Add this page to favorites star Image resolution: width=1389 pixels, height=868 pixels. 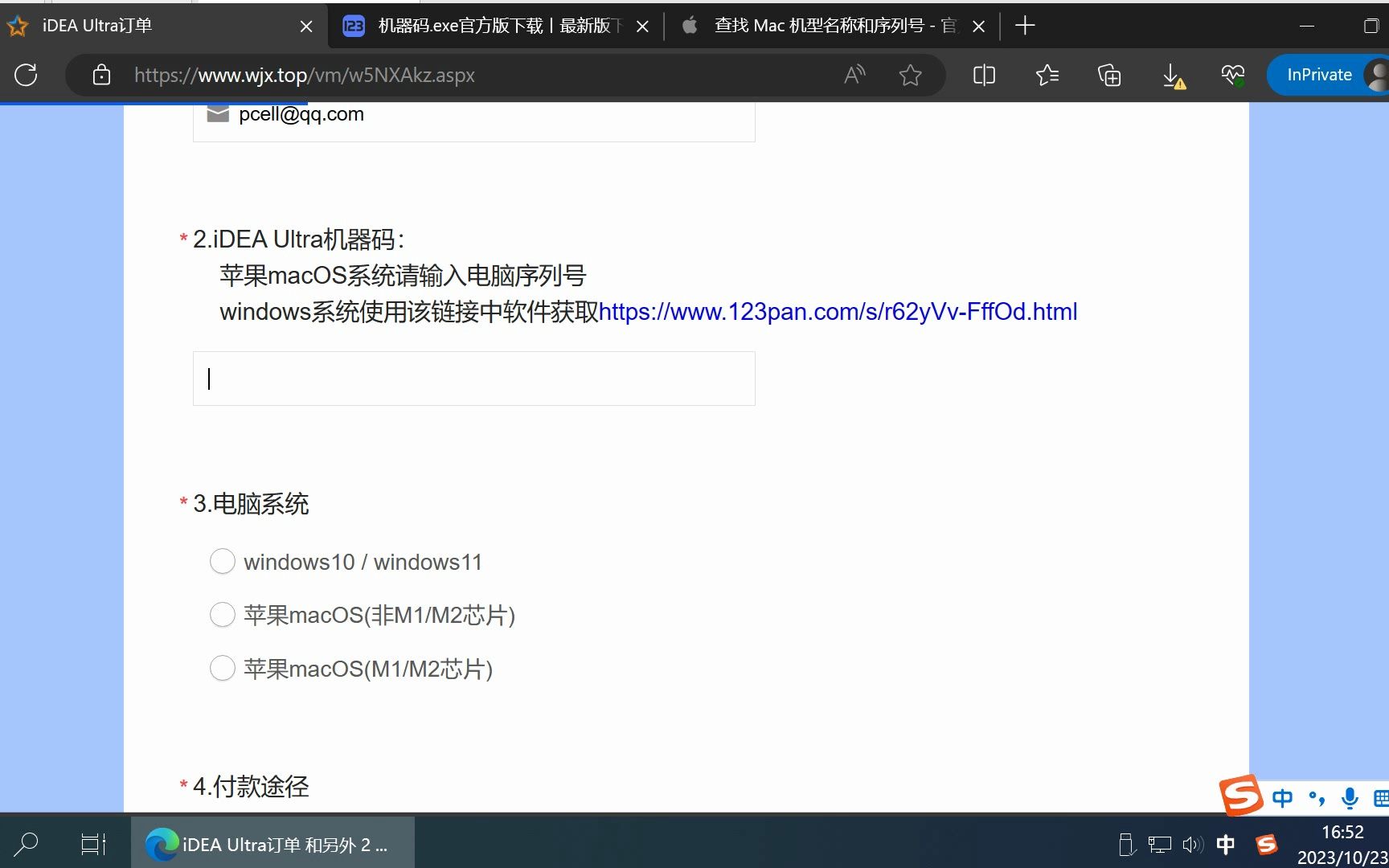910,75
